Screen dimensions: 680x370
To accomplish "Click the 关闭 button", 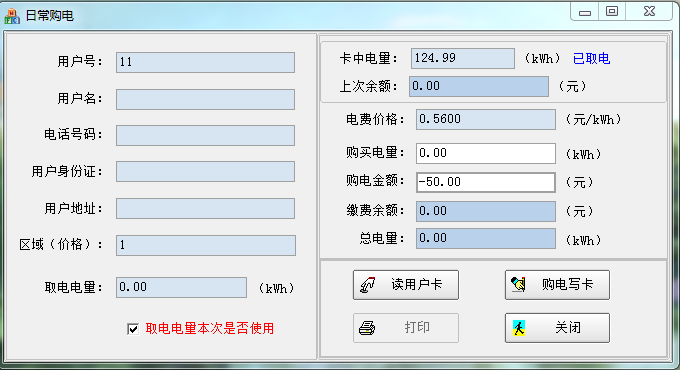I will point(557,328).
